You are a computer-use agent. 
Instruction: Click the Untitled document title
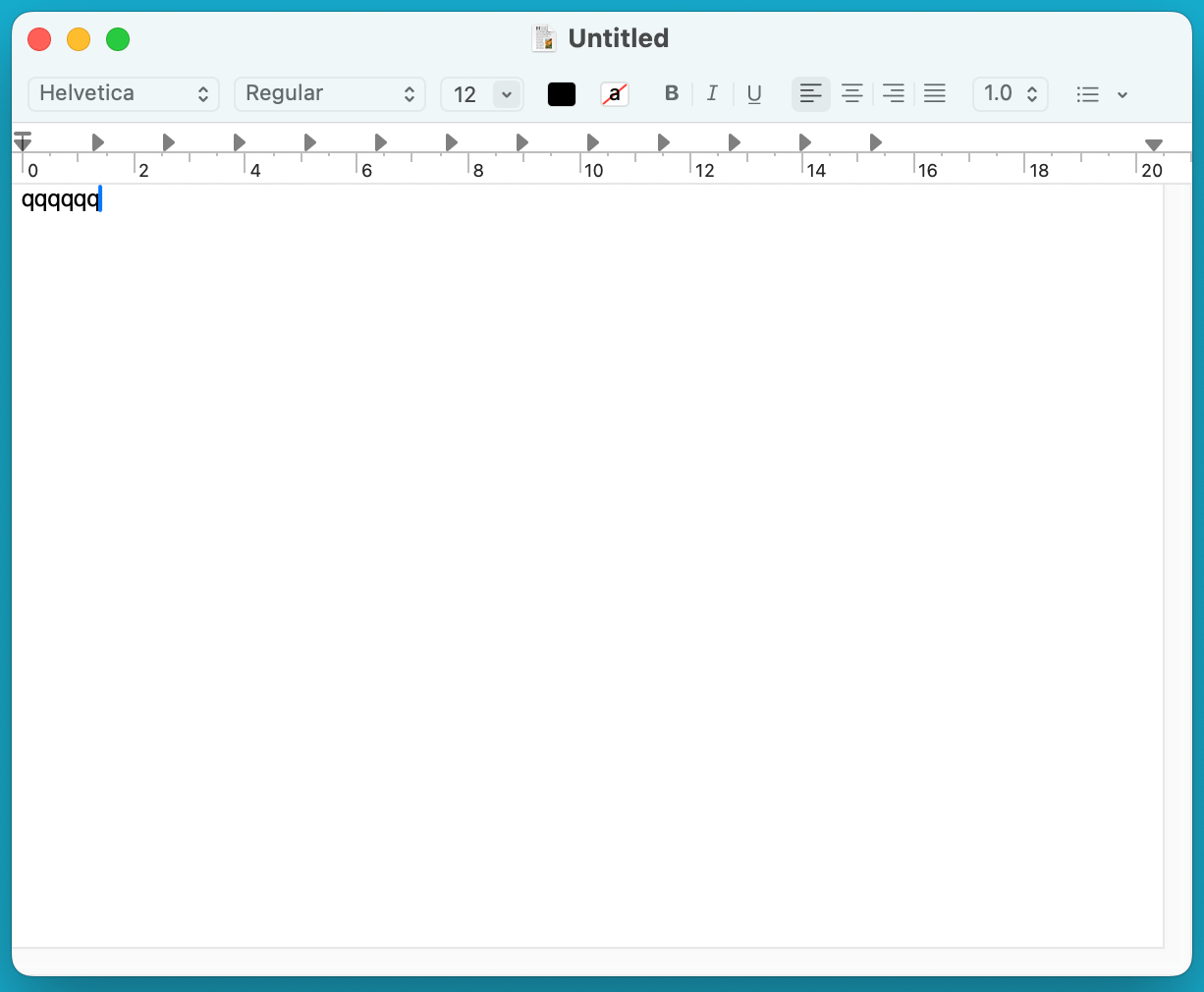tap(618, 38)
